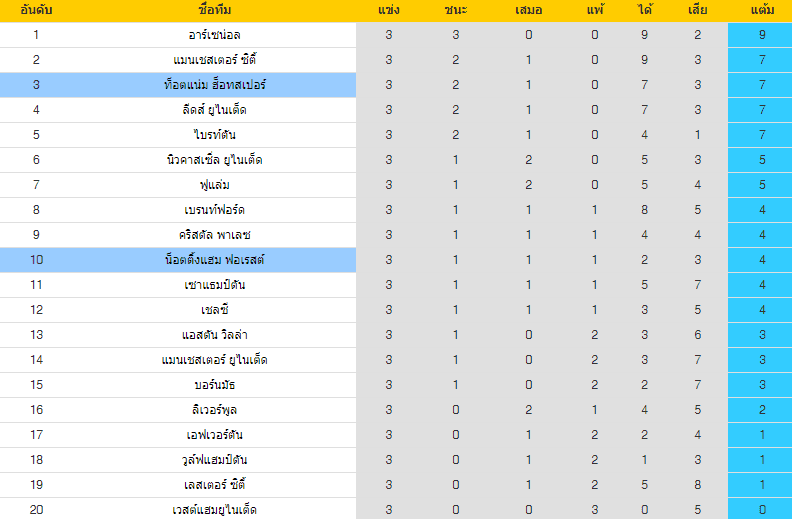This screenshot has height=519, width=792.
Task: Click the ชื่อทีม column header
Action: 215,10
